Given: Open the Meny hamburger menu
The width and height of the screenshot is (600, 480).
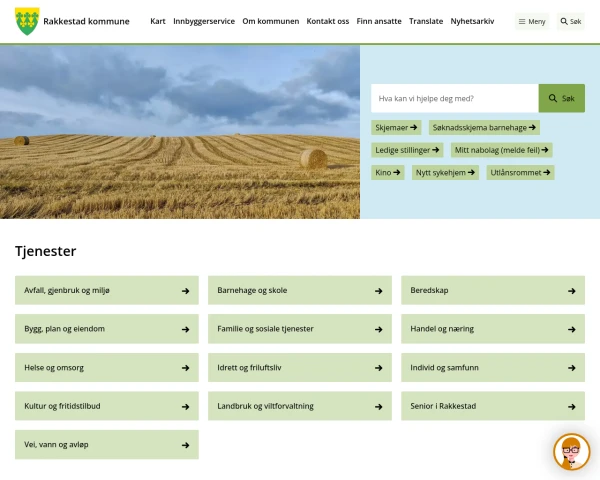Looking at the screenshot, I should [x=532, y=21].
